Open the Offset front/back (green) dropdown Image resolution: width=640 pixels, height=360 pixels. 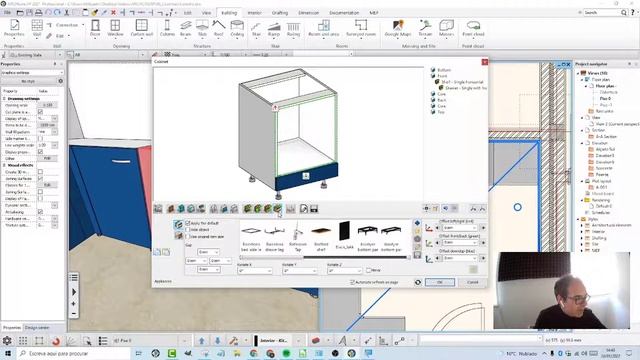point(460,243)
